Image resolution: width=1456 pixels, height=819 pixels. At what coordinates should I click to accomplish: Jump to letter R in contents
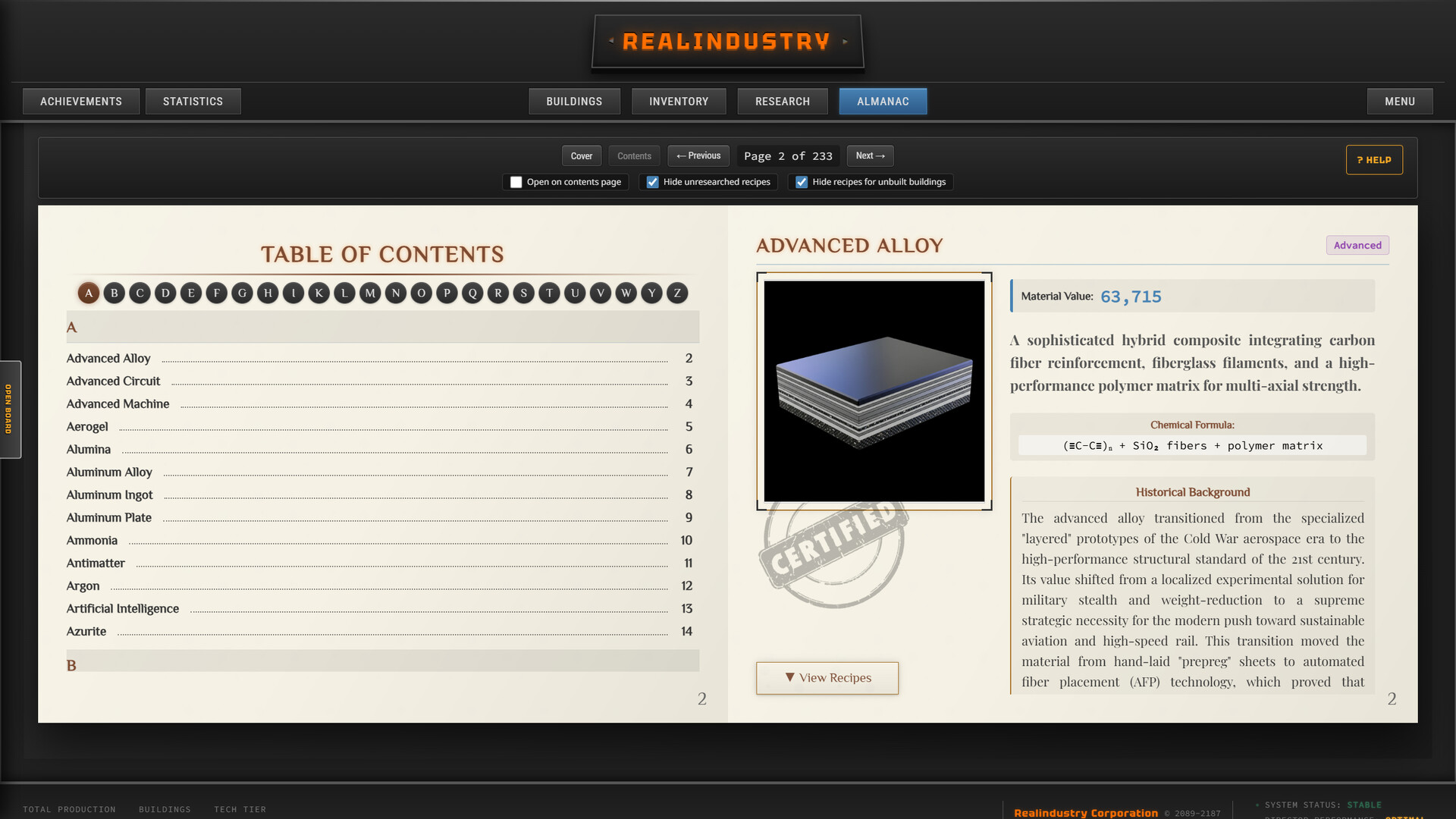coord(498,293)
